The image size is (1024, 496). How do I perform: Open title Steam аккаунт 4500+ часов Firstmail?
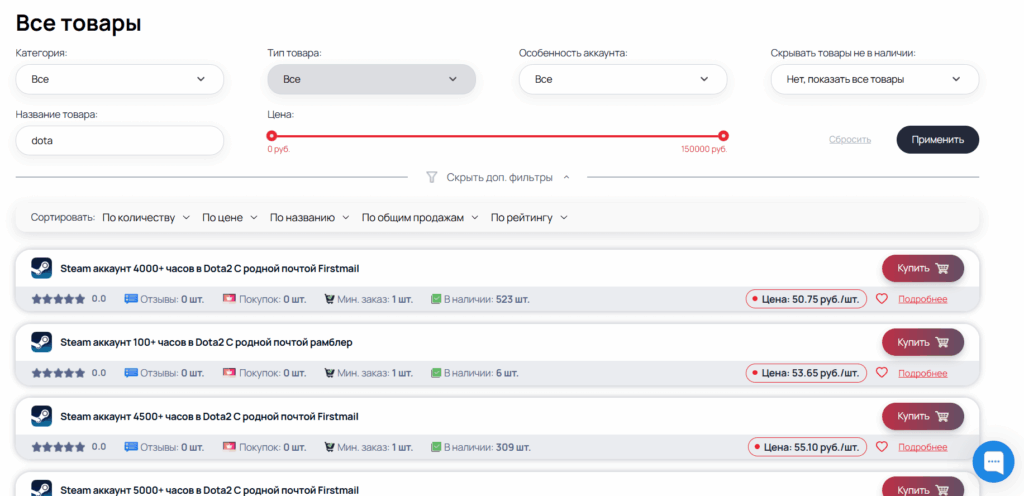coord(210,416)
